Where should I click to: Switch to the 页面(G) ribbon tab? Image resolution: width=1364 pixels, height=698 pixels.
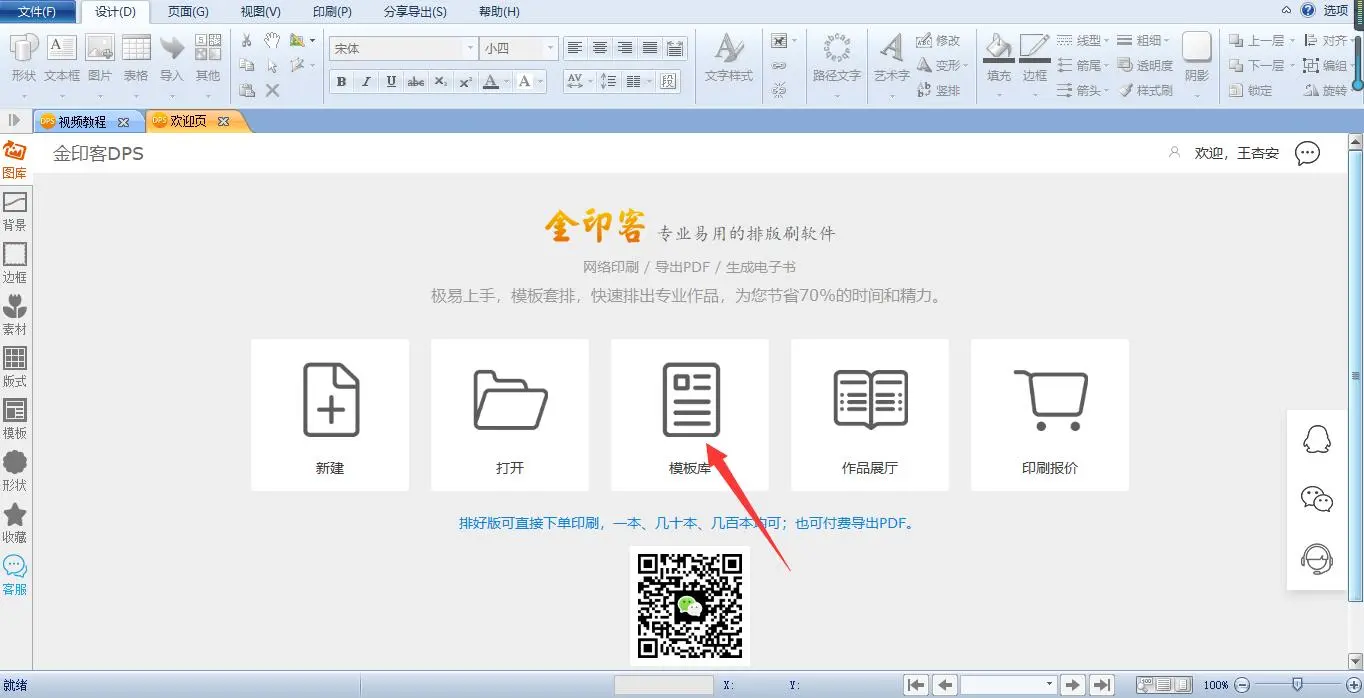click(x=188, y=12)
